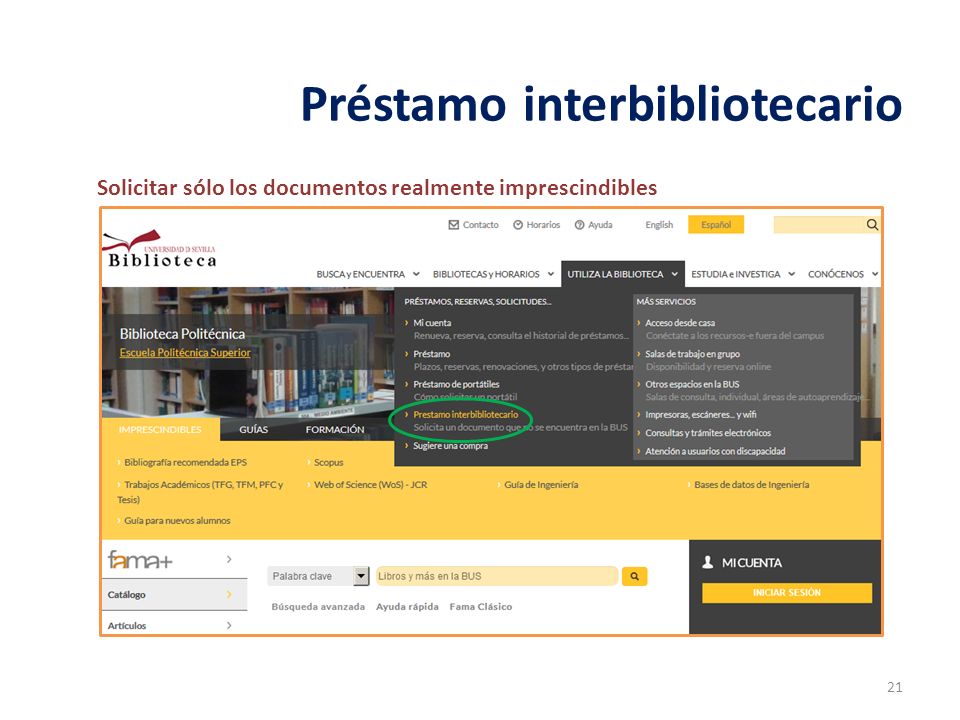Open Guía para nuevos alumnos link

click(x=178, y=520)
